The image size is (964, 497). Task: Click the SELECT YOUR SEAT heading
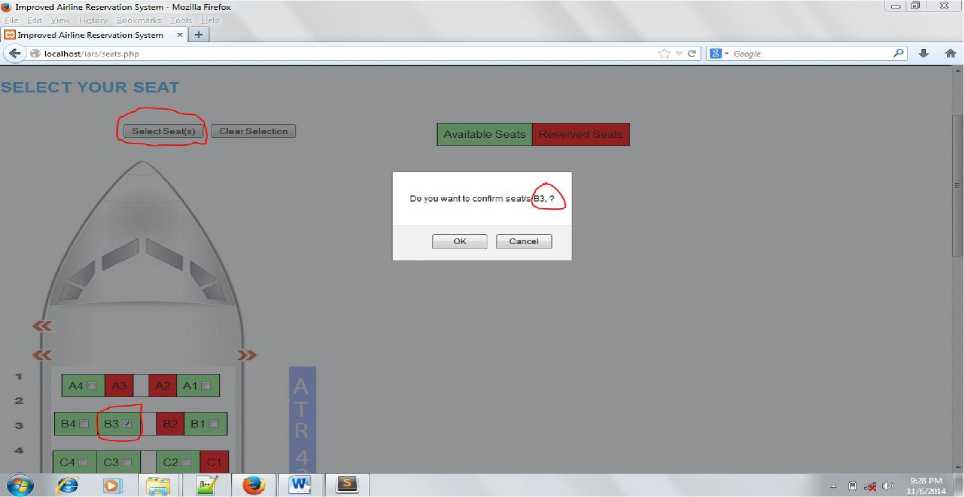click(90, 87)
